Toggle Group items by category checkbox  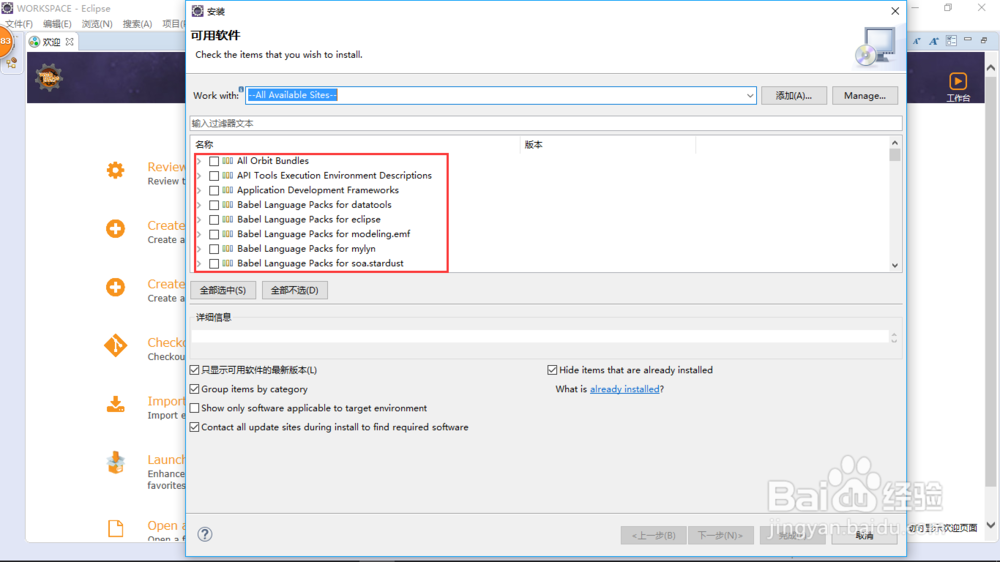click(195, 389)
